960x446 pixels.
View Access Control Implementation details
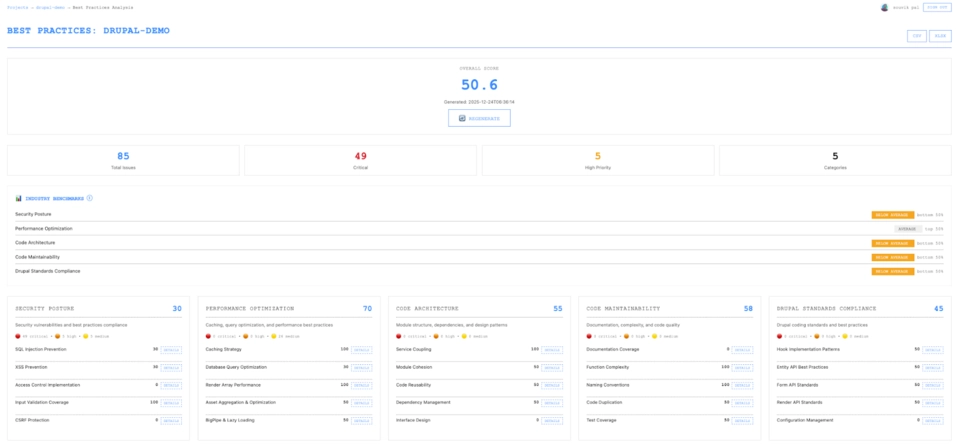click(171, 385)
